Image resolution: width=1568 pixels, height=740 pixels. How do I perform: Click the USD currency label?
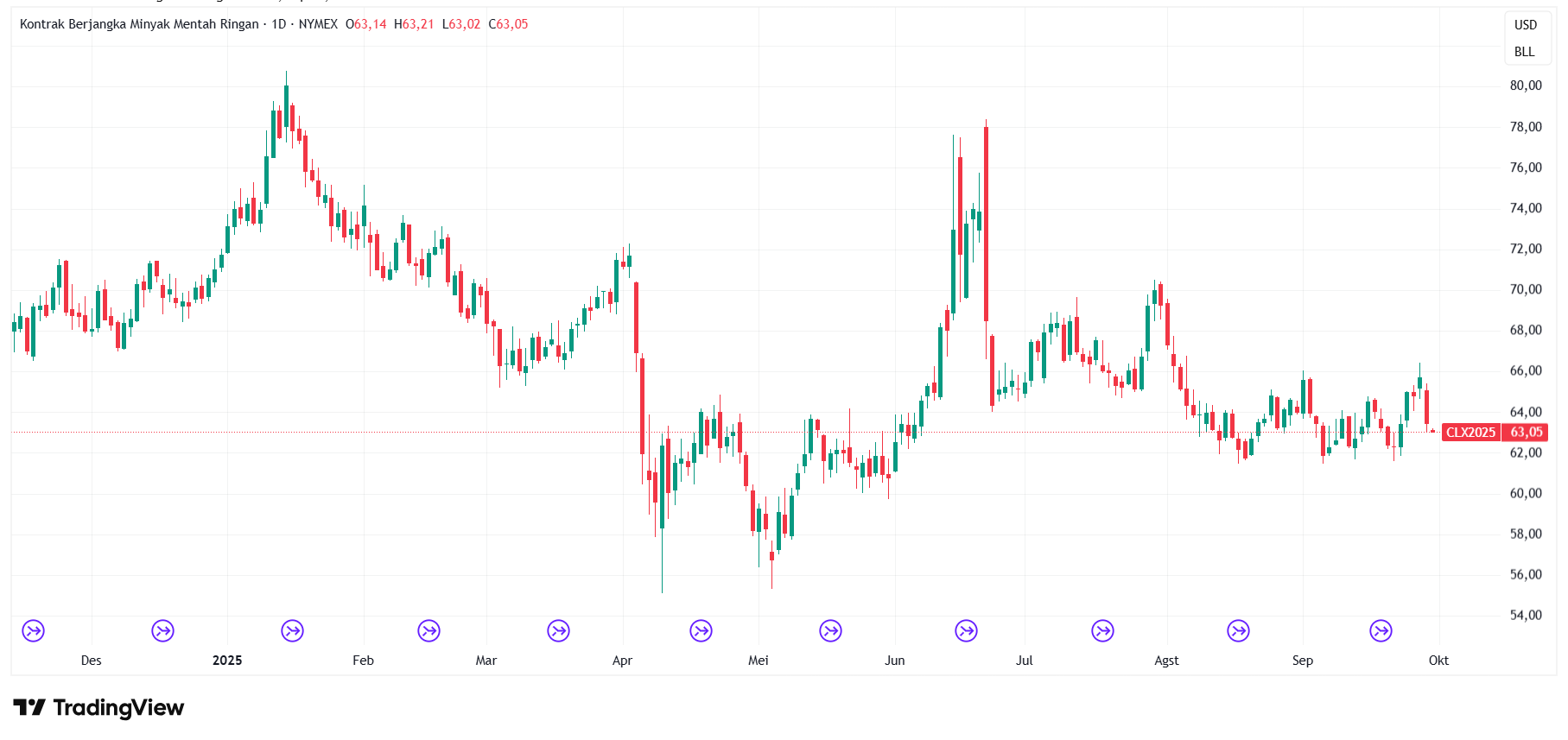point(1526,25)
